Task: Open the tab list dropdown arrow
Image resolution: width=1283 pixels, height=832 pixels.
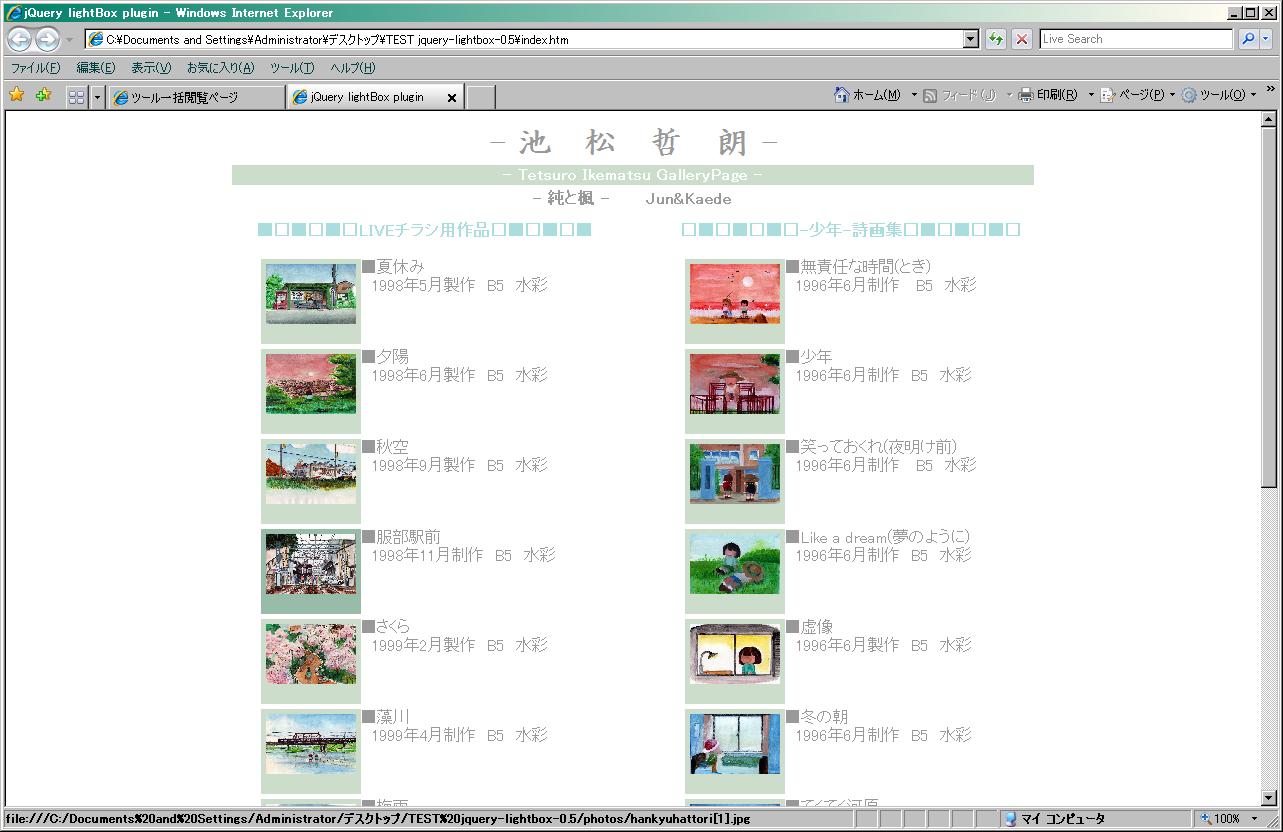Action: pyautogui.click(x=97, y=97)
